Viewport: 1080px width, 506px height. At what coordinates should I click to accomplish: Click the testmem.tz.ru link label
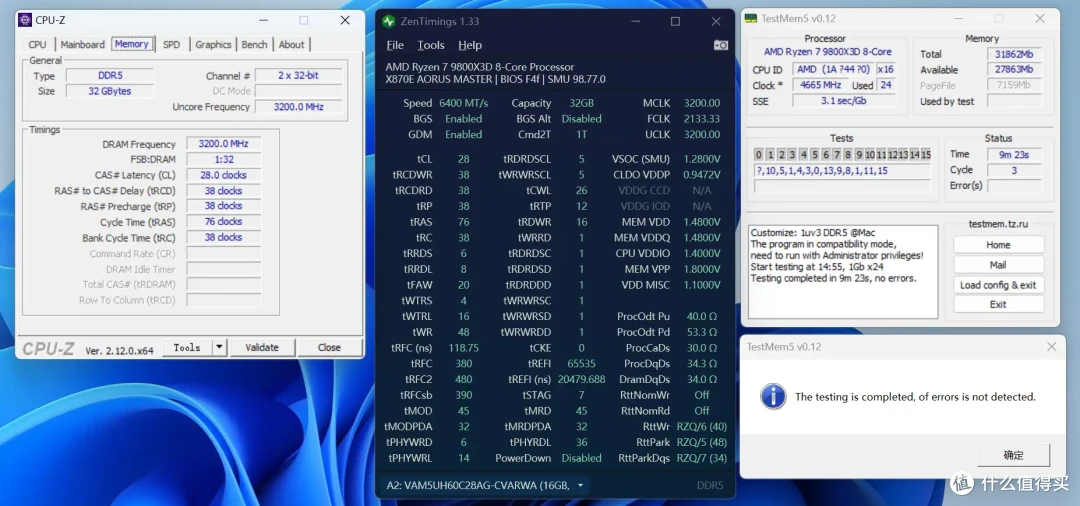pos(998,224)
